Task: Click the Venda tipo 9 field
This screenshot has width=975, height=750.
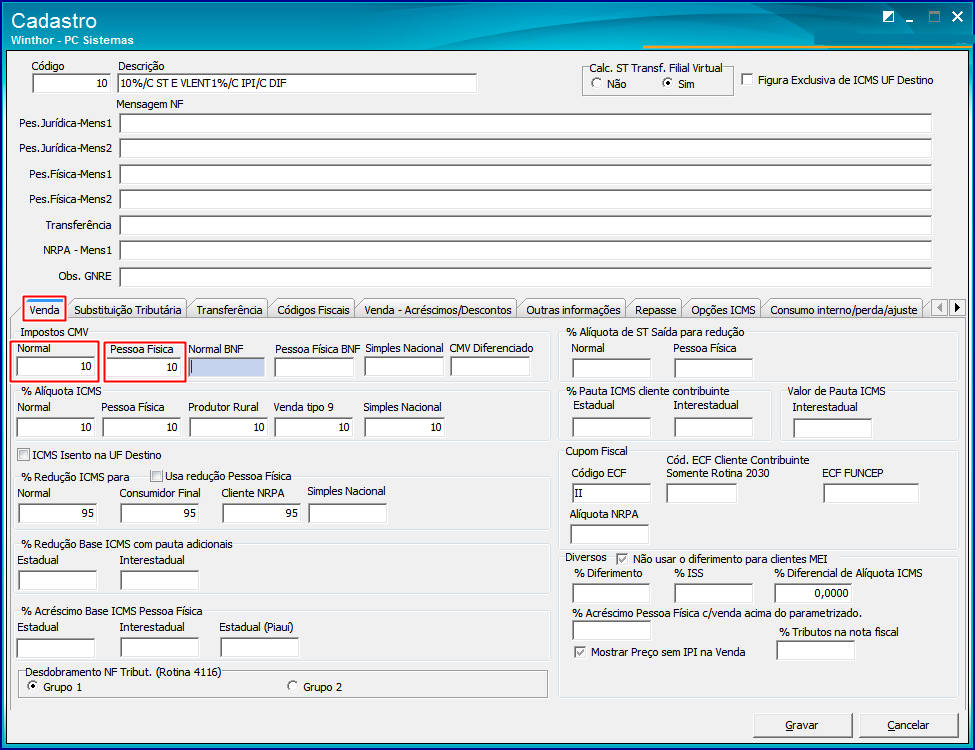Action: click(314, 427)
